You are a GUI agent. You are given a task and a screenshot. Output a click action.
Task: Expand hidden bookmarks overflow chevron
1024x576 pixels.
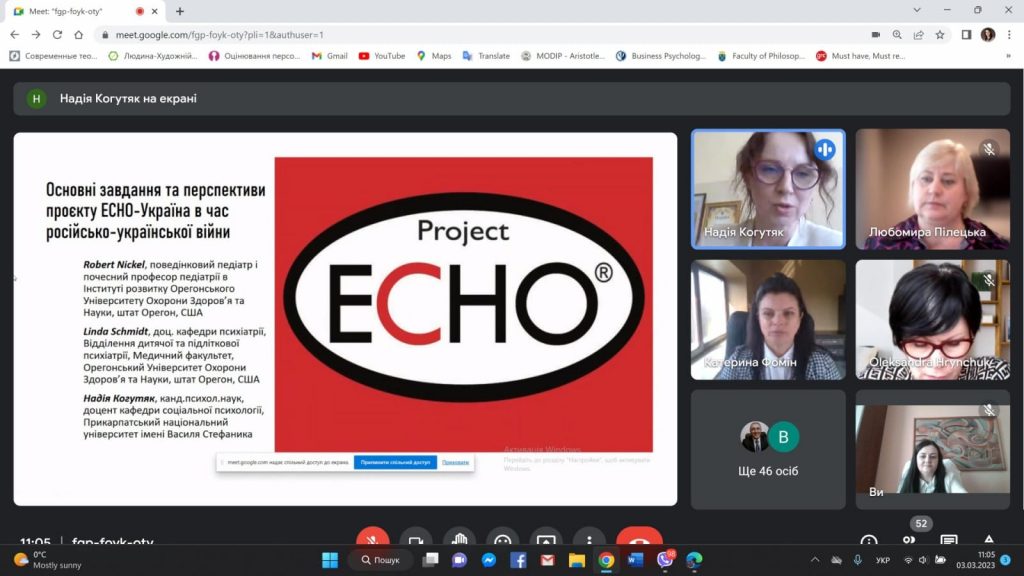(x=1008, y=56)
